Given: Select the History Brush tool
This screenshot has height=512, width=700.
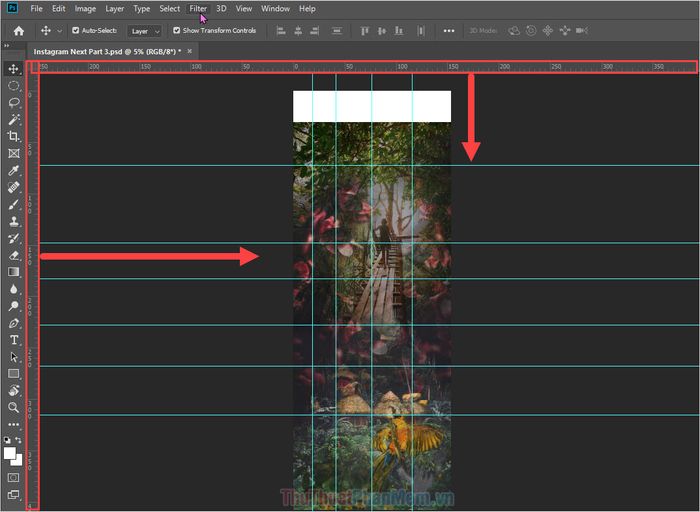Looking at the screenshot, I should click(x=13, y=238).
